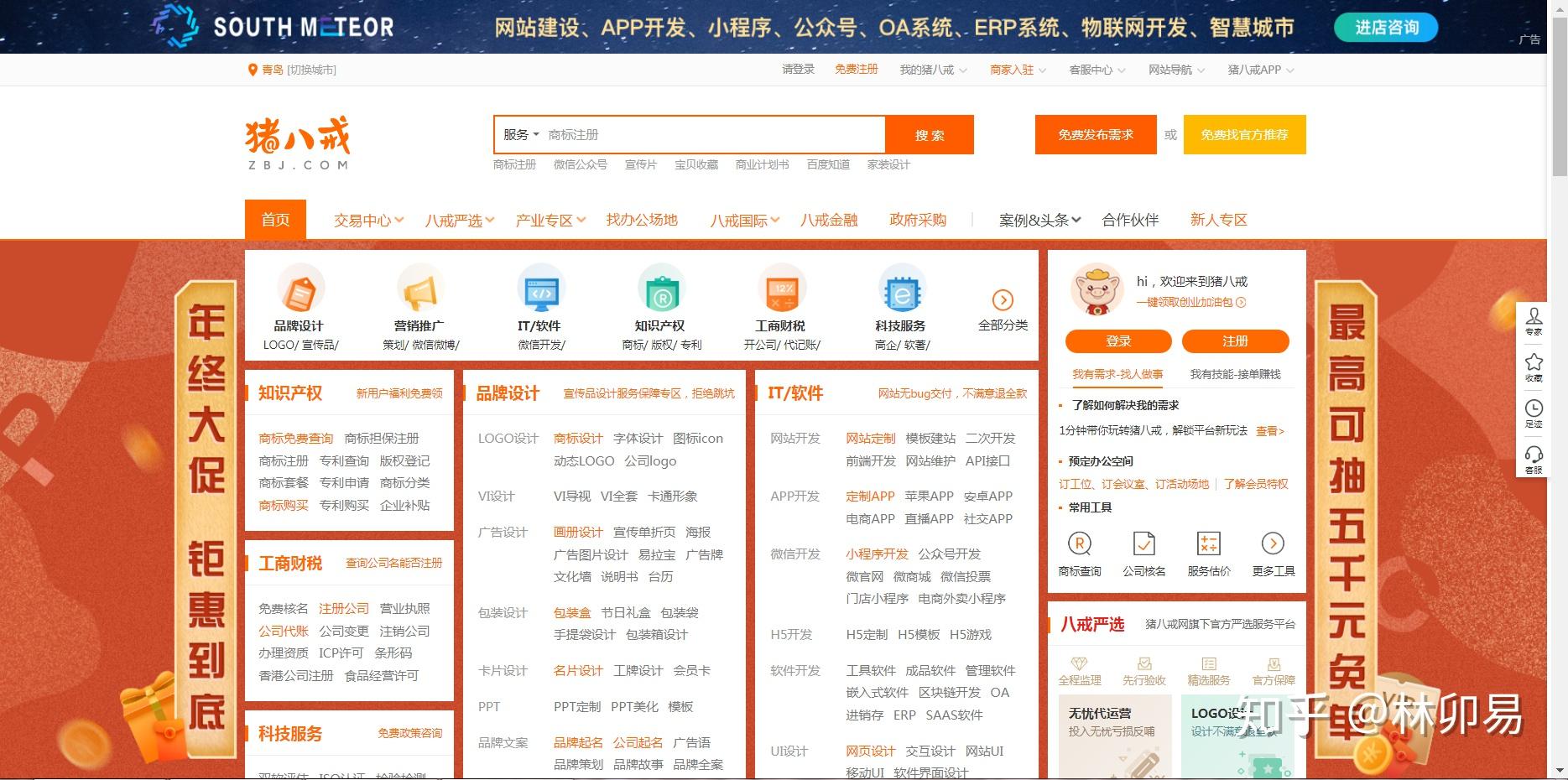This screenshot has height=780, width=1568.
Task: Click the 全程监理 diamond icon
Action: click(1080, 663)
